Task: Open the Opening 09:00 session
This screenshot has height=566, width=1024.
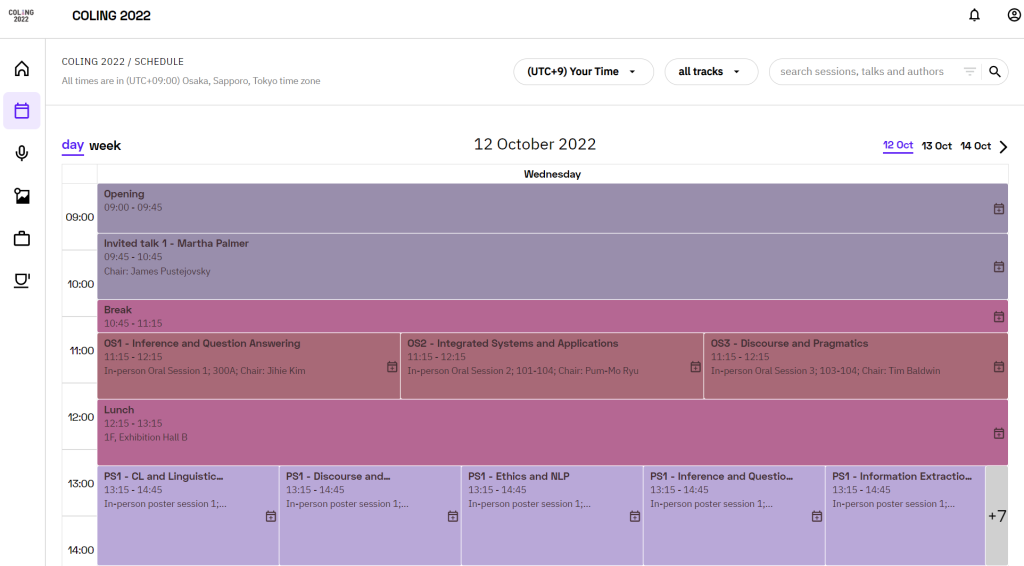Action: (552, 208)
